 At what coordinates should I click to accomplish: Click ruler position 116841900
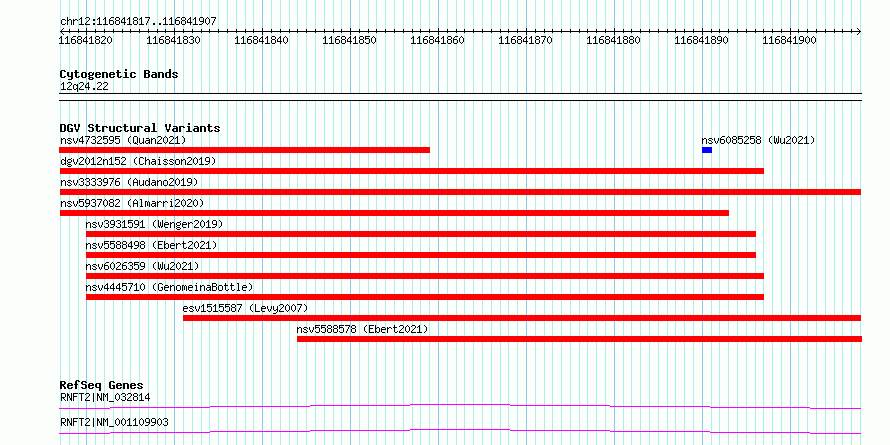789,40
